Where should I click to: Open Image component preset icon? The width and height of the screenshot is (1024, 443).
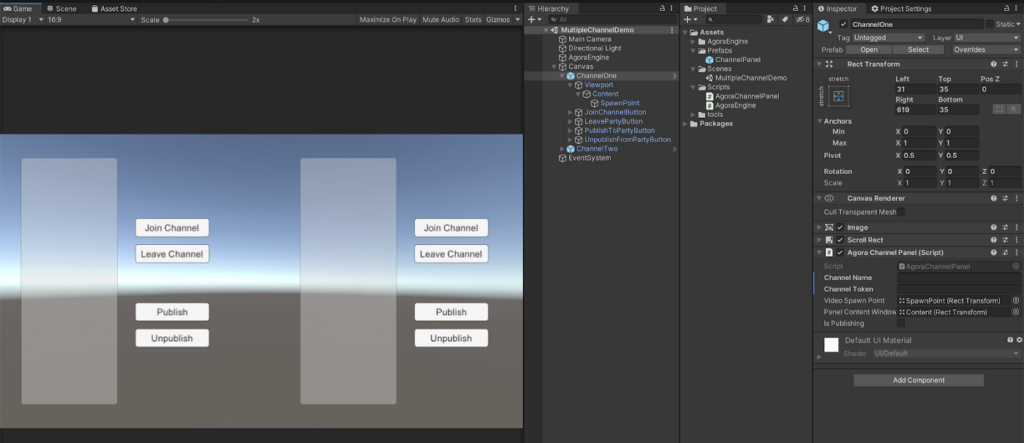click(x=1005, y=227)
